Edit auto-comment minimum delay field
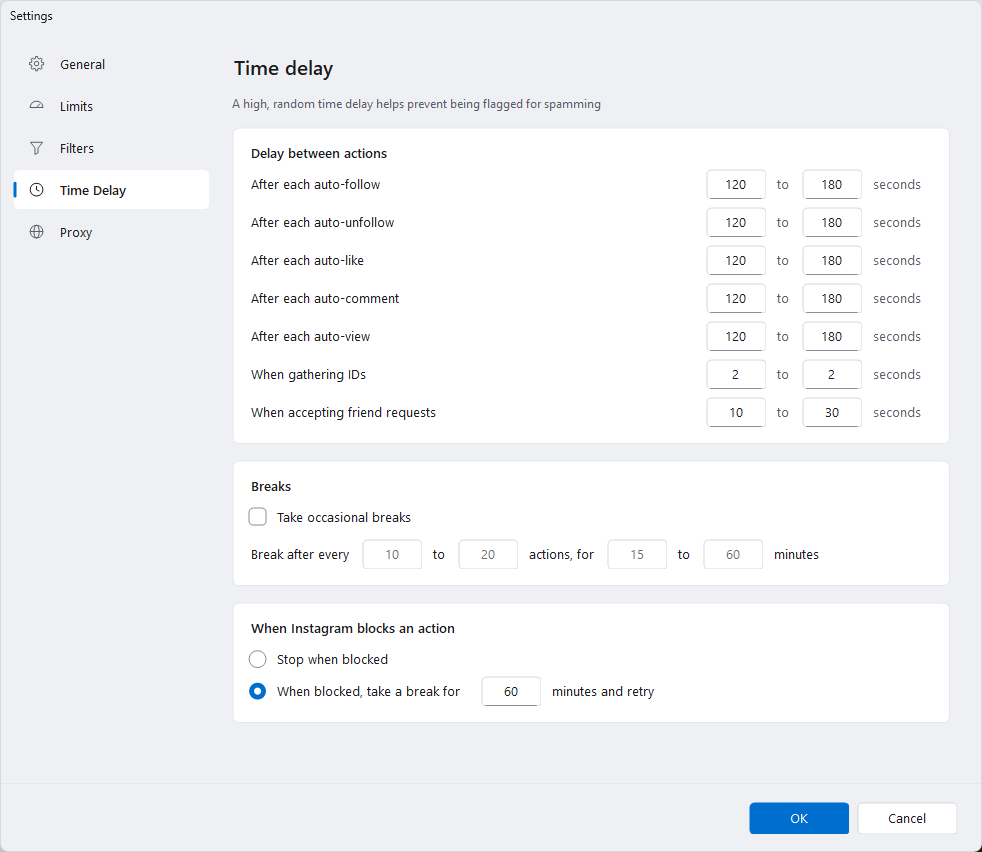 736,298
